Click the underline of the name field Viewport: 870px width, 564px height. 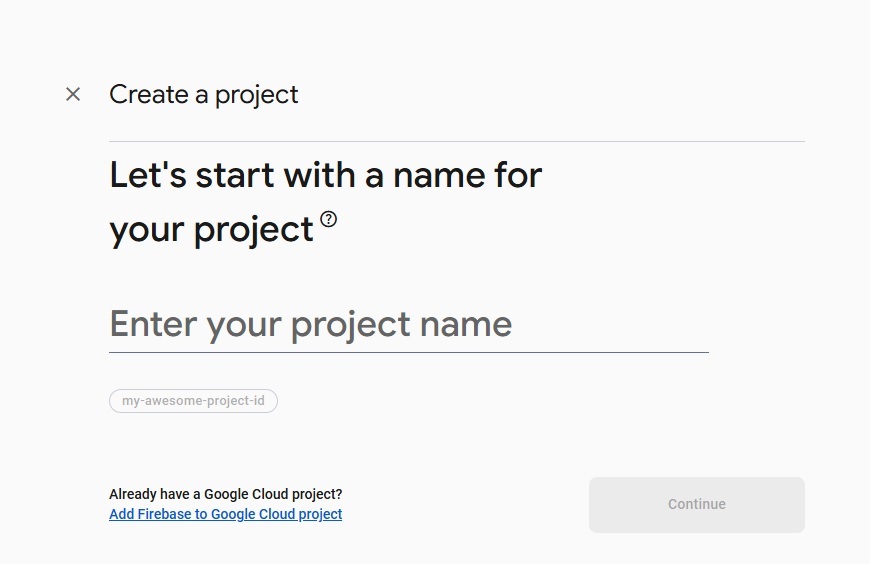pos(409,352)
